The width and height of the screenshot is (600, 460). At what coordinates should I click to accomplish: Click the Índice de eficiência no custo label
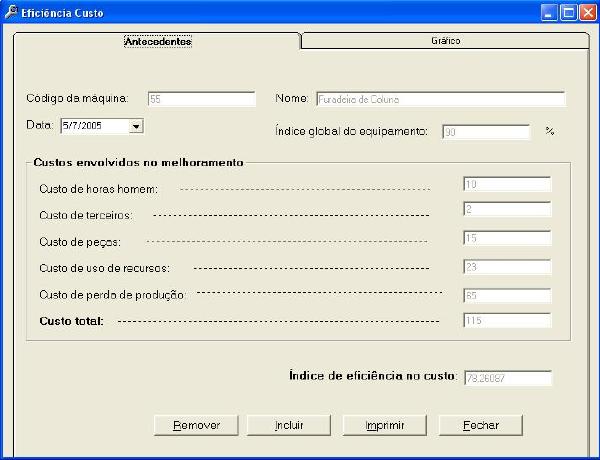pyautogui.click(x=373, y=376)
